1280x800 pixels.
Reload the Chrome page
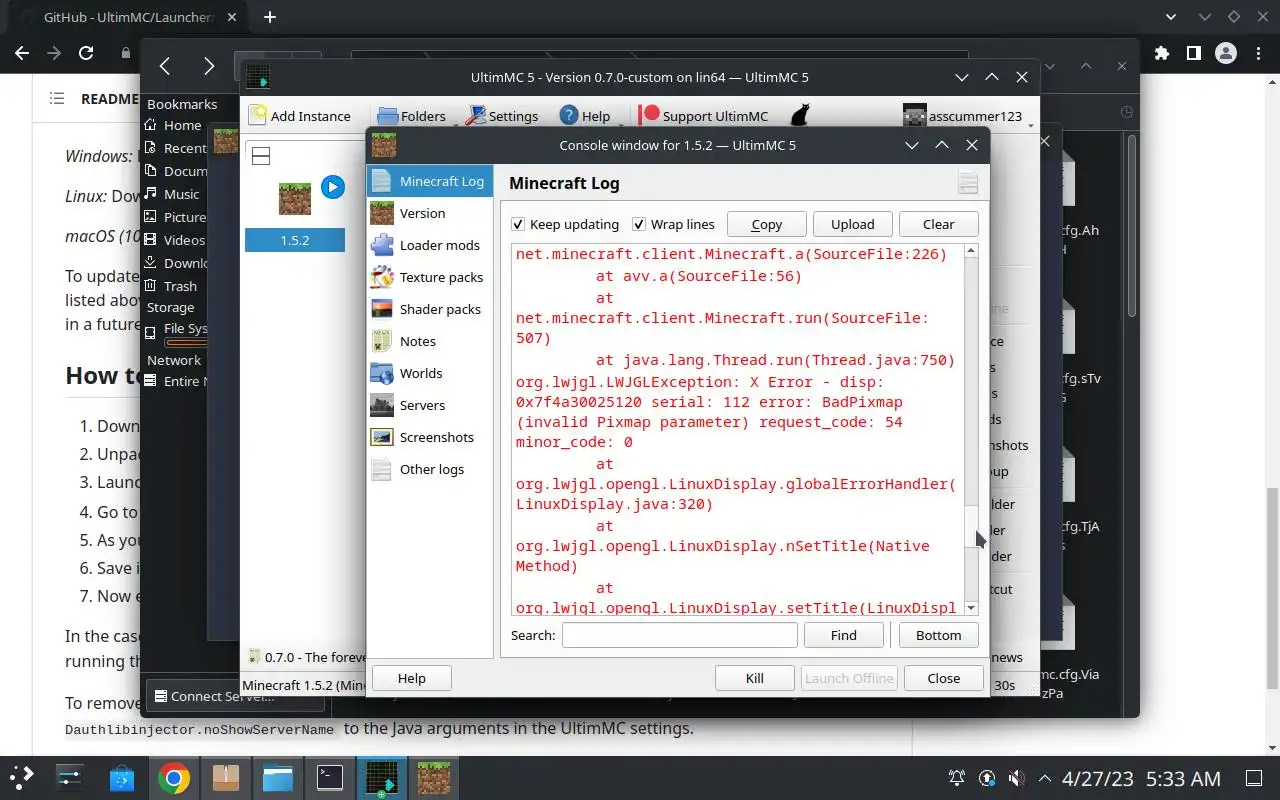click(86, 53)
